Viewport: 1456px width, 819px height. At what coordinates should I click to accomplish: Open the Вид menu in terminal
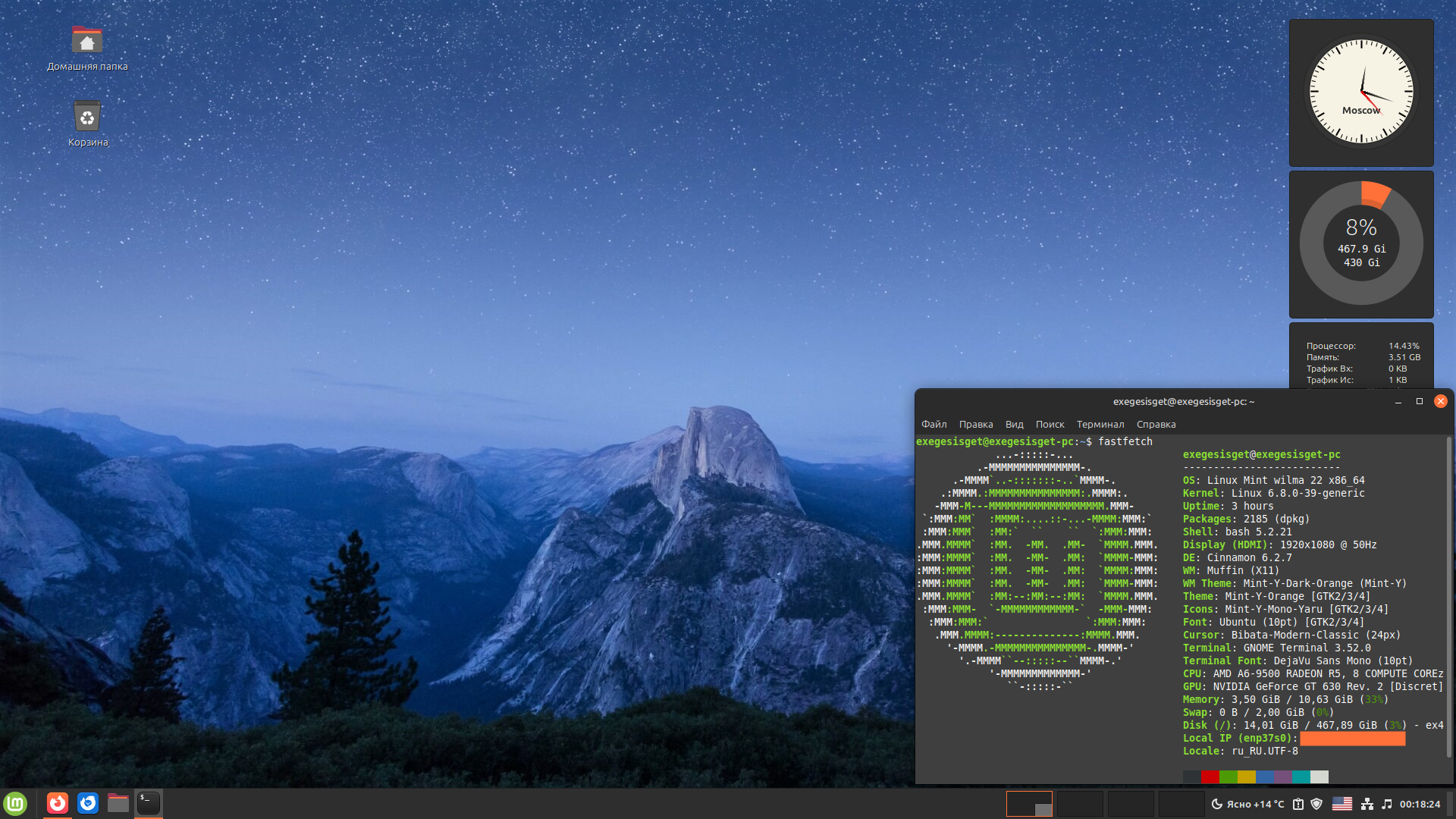point(1015,425)
